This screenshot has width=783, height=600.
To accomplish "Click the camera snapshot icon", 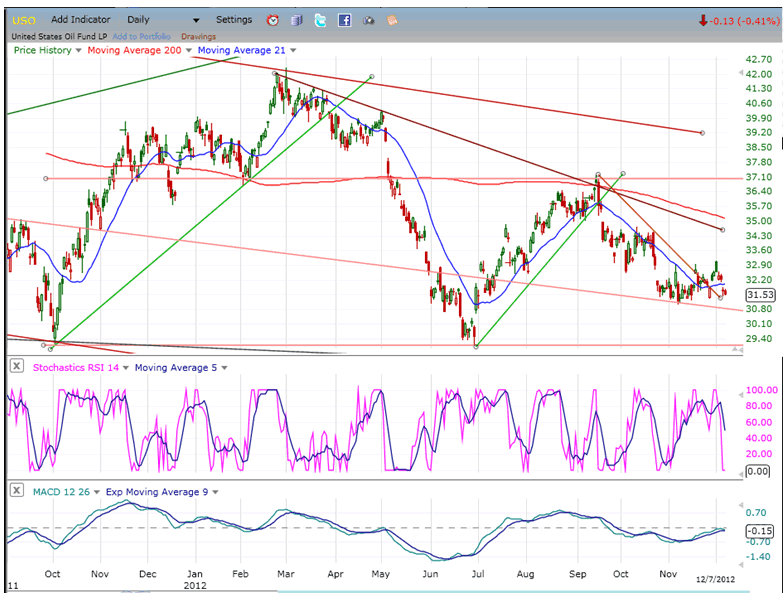I will point(368,20).
